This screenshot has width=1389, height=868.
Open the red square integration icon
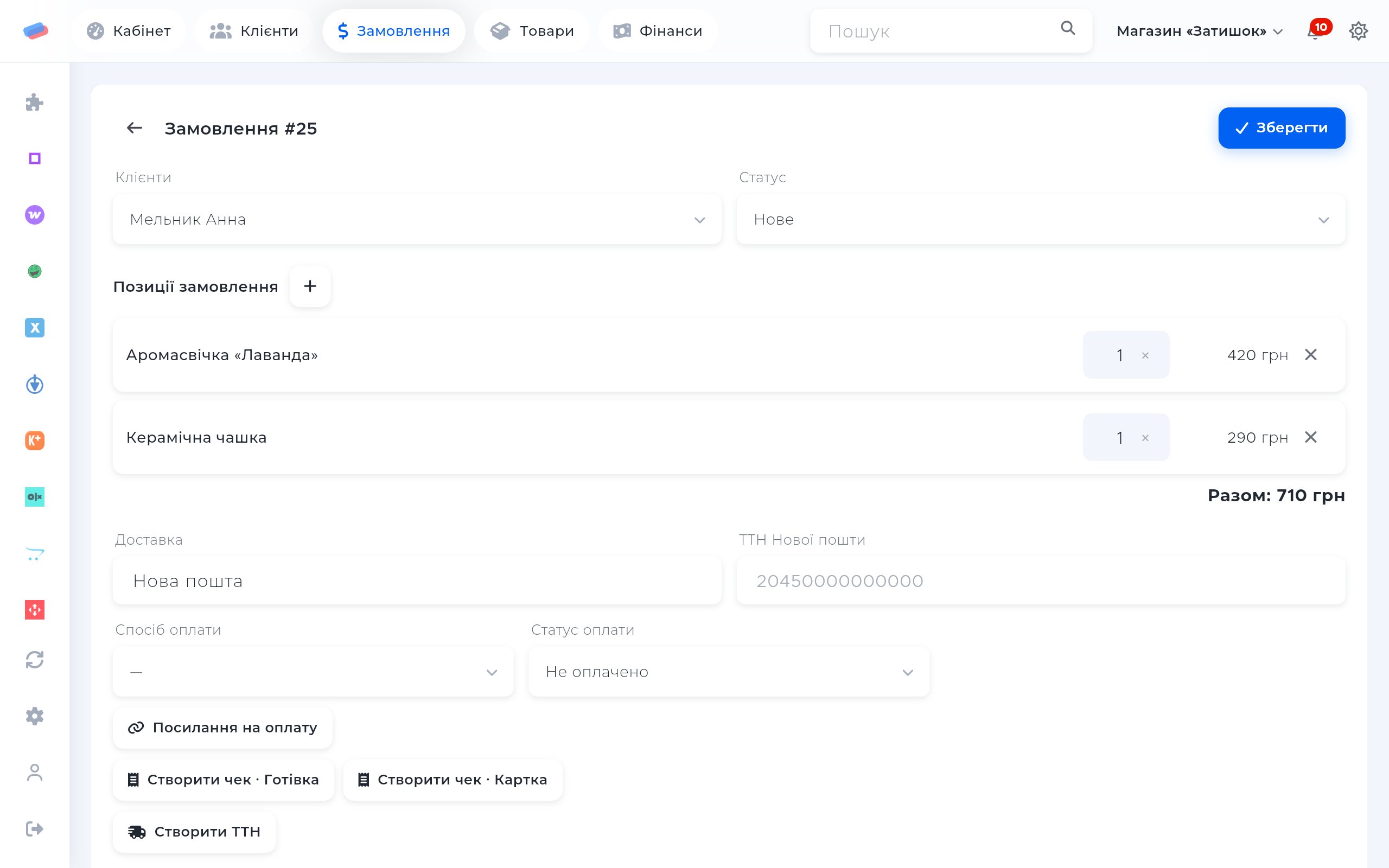click(x=34, y=610)
